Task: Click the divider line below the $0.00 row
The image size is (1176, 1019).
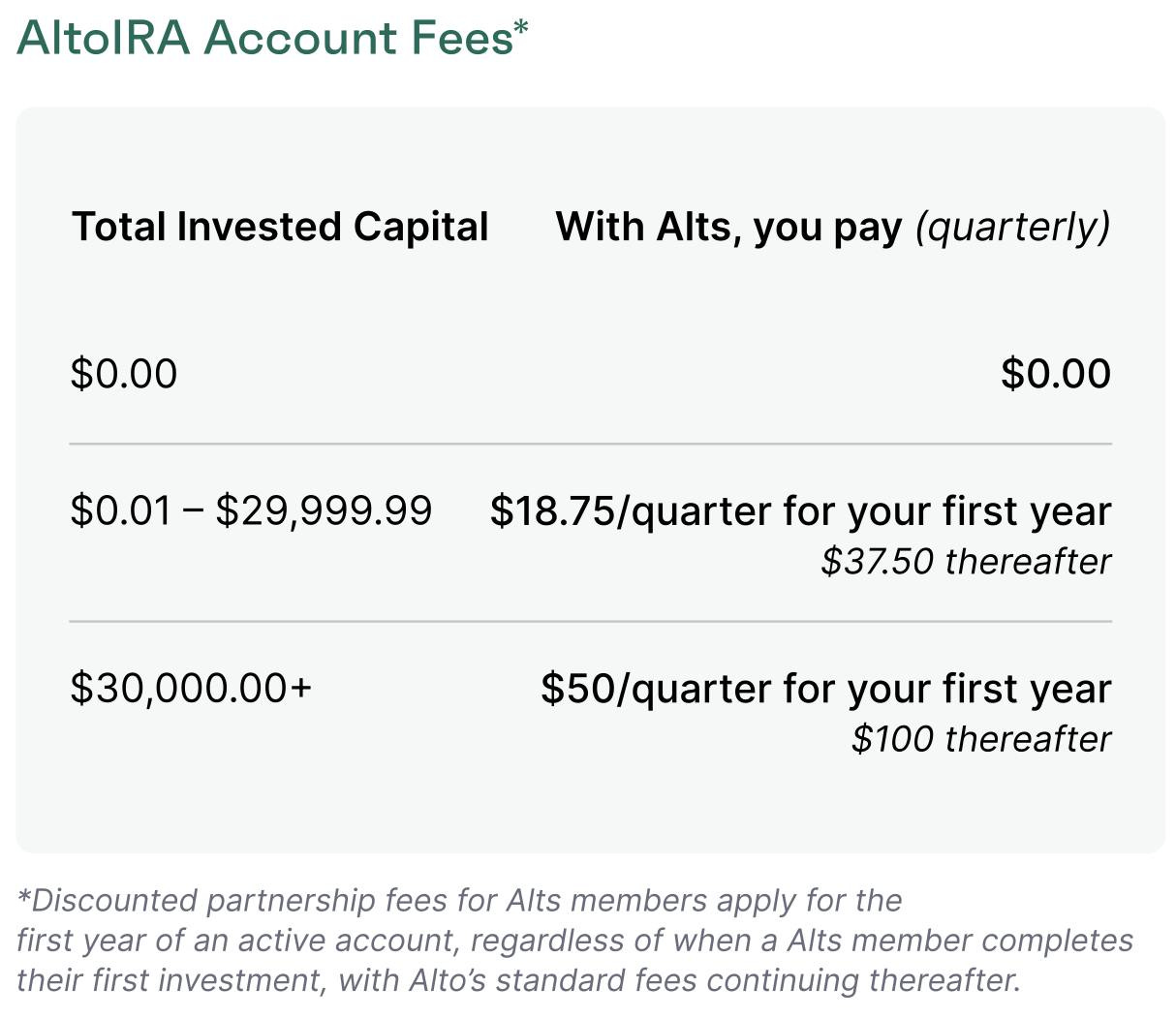Action: 590,444
